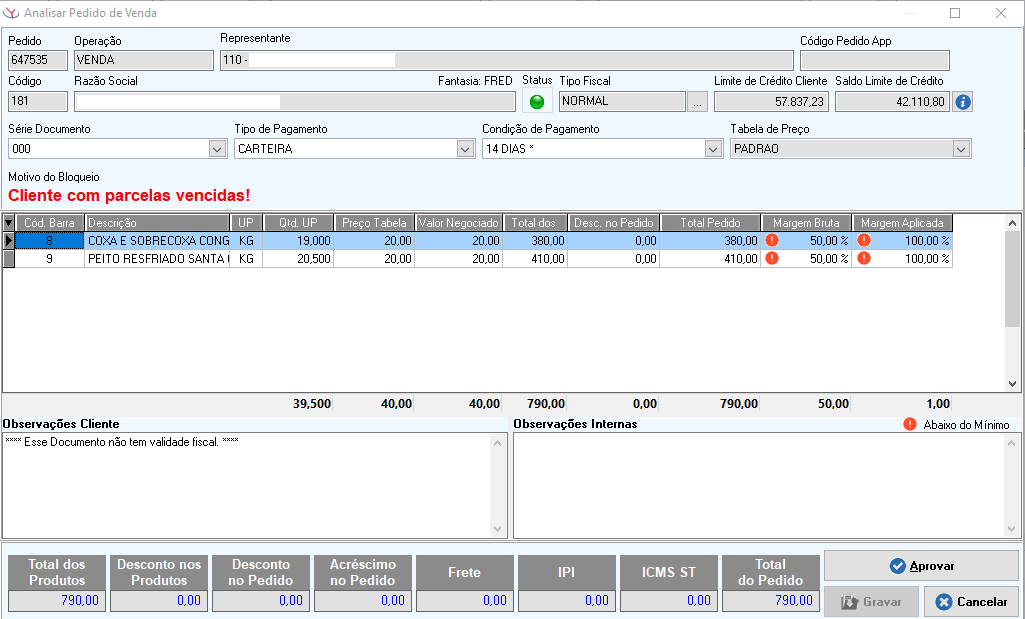Click quantity cell 19,000
This screenshot has height=619, width=1025.
point(298,241)
